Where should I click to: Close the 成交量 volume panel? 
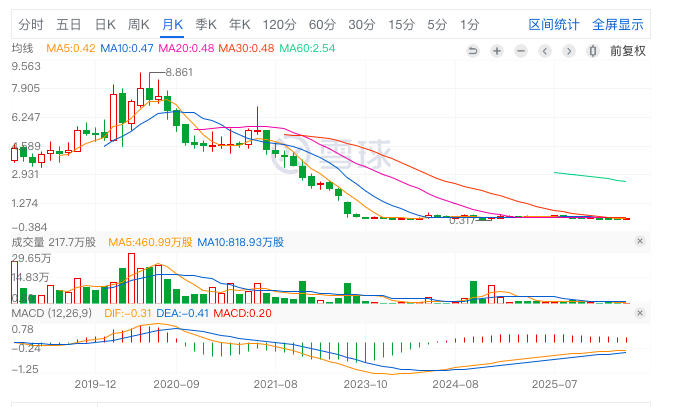pyautogui.click(x=640, y=241)
